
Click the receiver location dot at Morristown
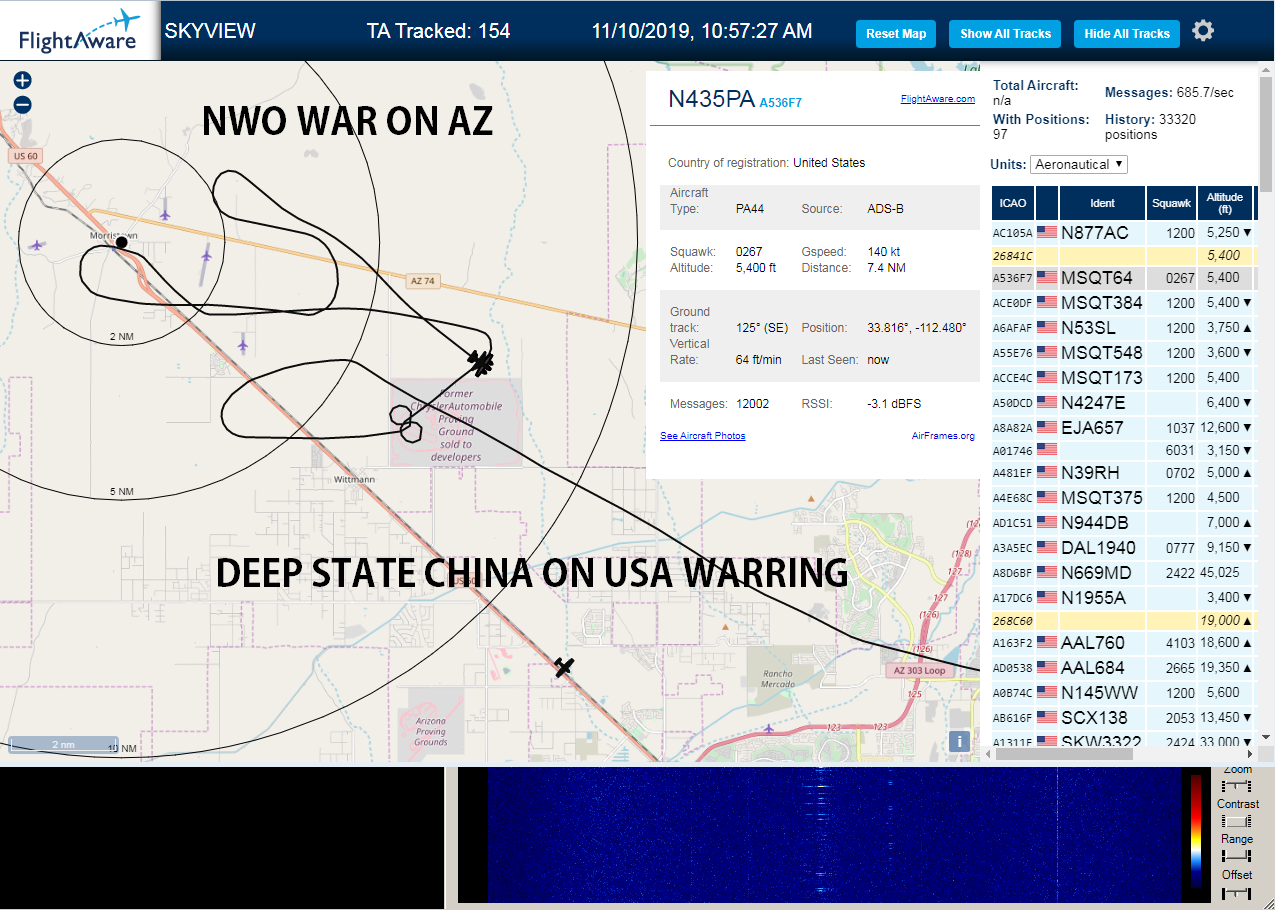pyautogui.click(x=121, y=242)
